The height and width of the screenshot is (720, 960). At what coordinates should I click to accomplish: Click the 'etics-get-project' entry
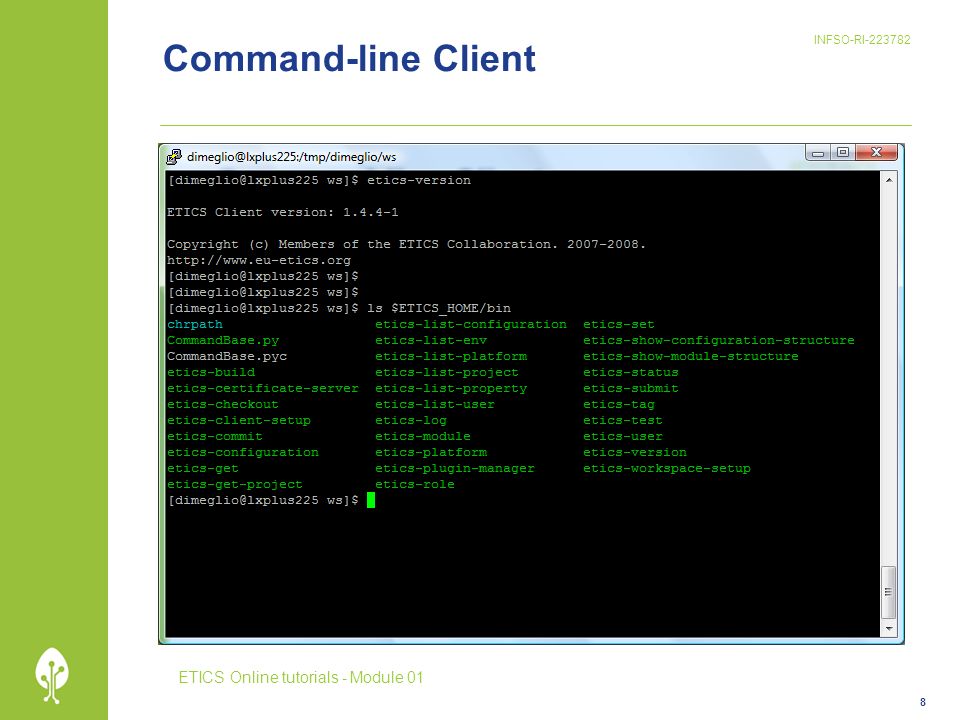click(x=234, y=484)
